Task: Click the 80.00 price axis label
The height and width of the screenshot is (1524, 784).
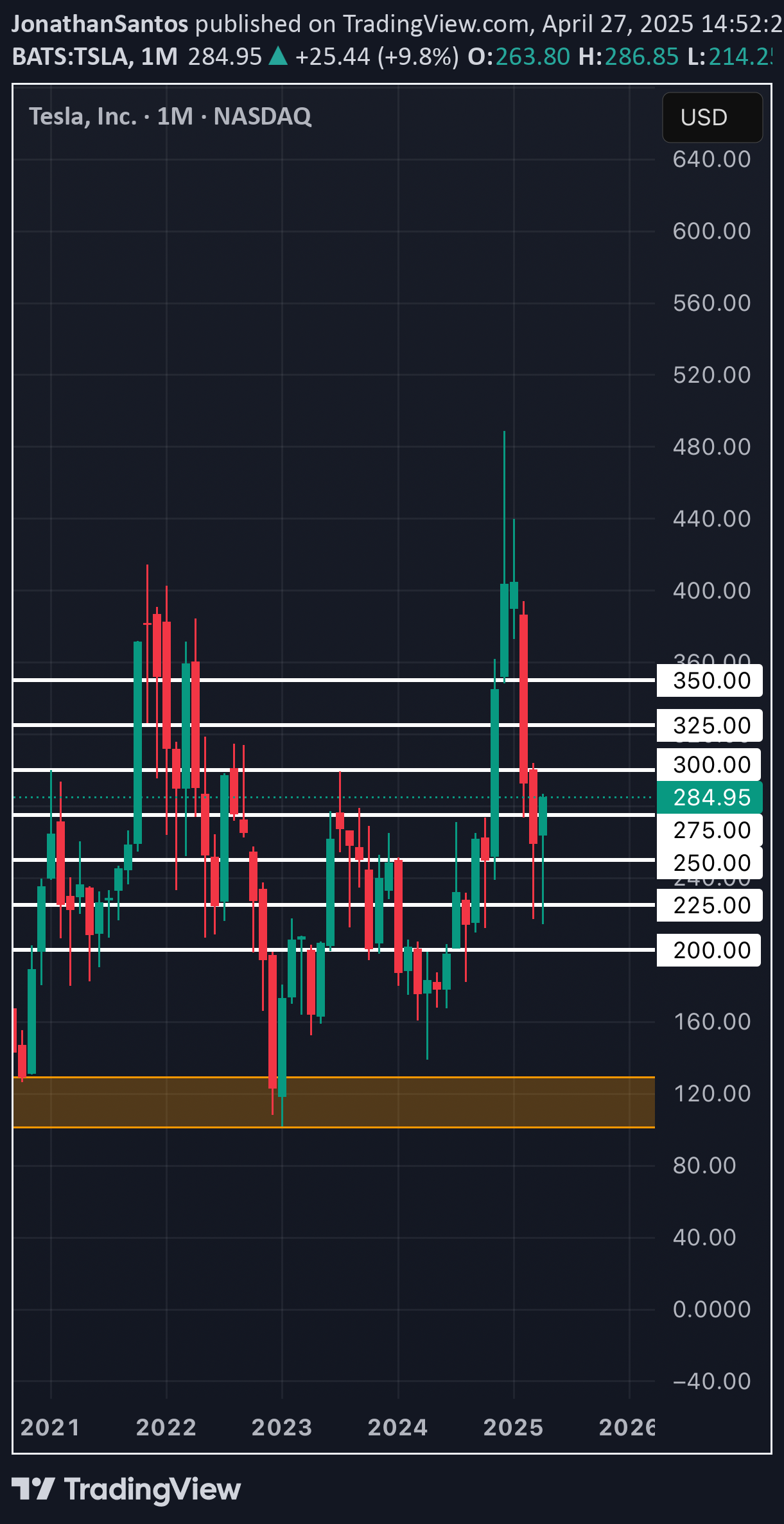Action: point(704,1166)
